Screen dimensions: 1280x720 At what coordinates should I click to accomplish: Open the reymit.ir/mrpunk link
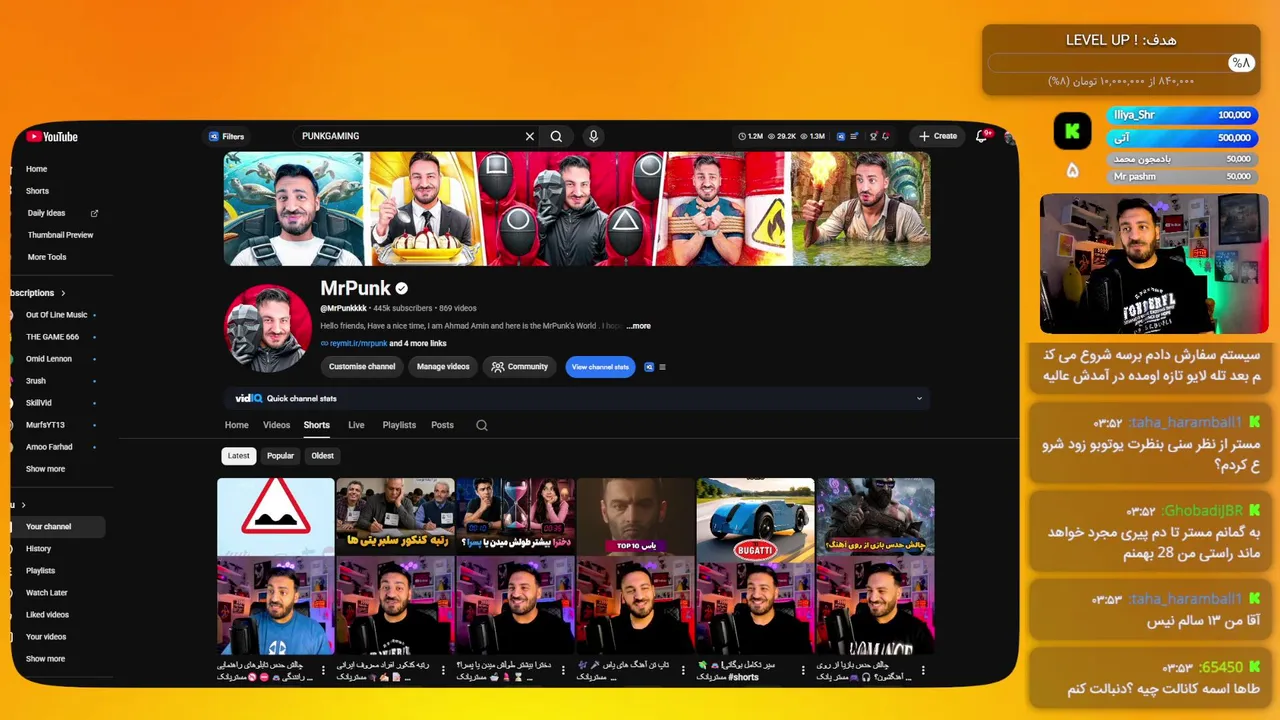(359, 344)
